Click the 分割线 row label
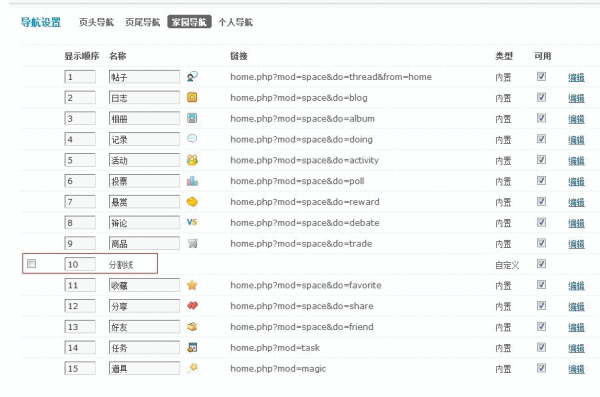The image size is (600, 397). (121, 265)
